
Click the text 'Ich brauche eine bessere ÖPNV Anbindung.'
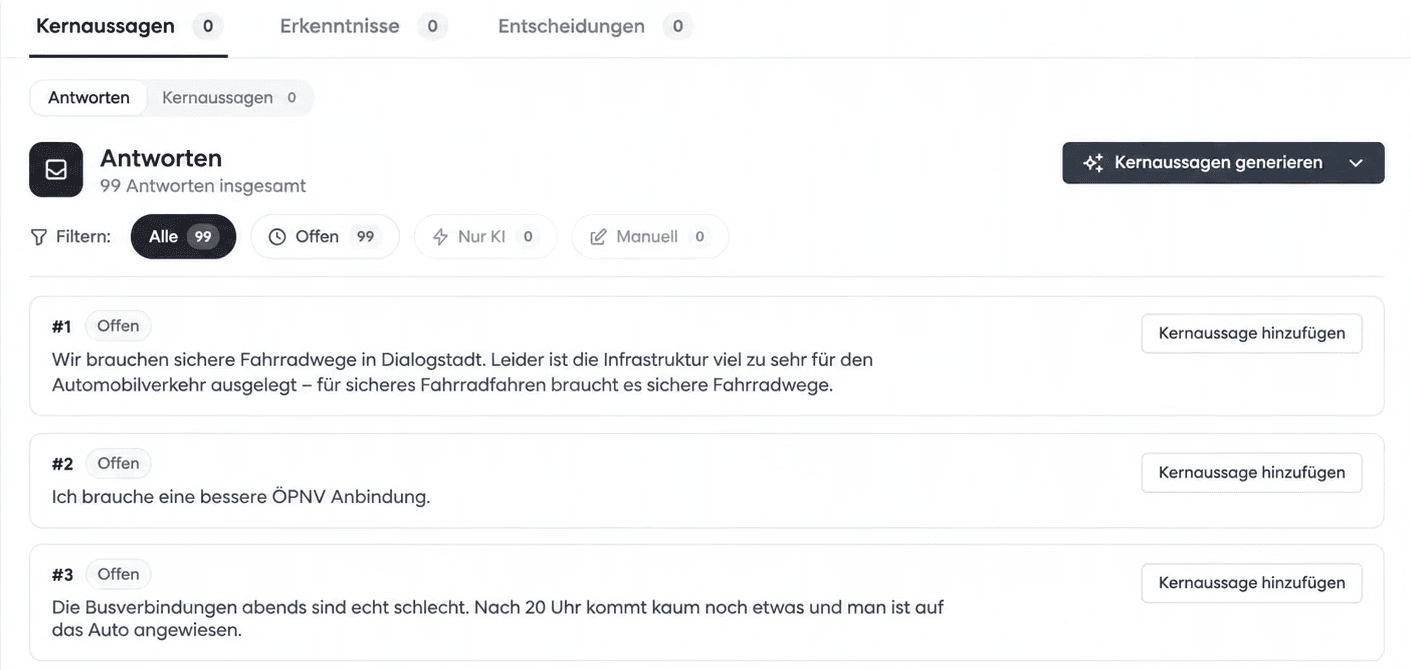241,496
